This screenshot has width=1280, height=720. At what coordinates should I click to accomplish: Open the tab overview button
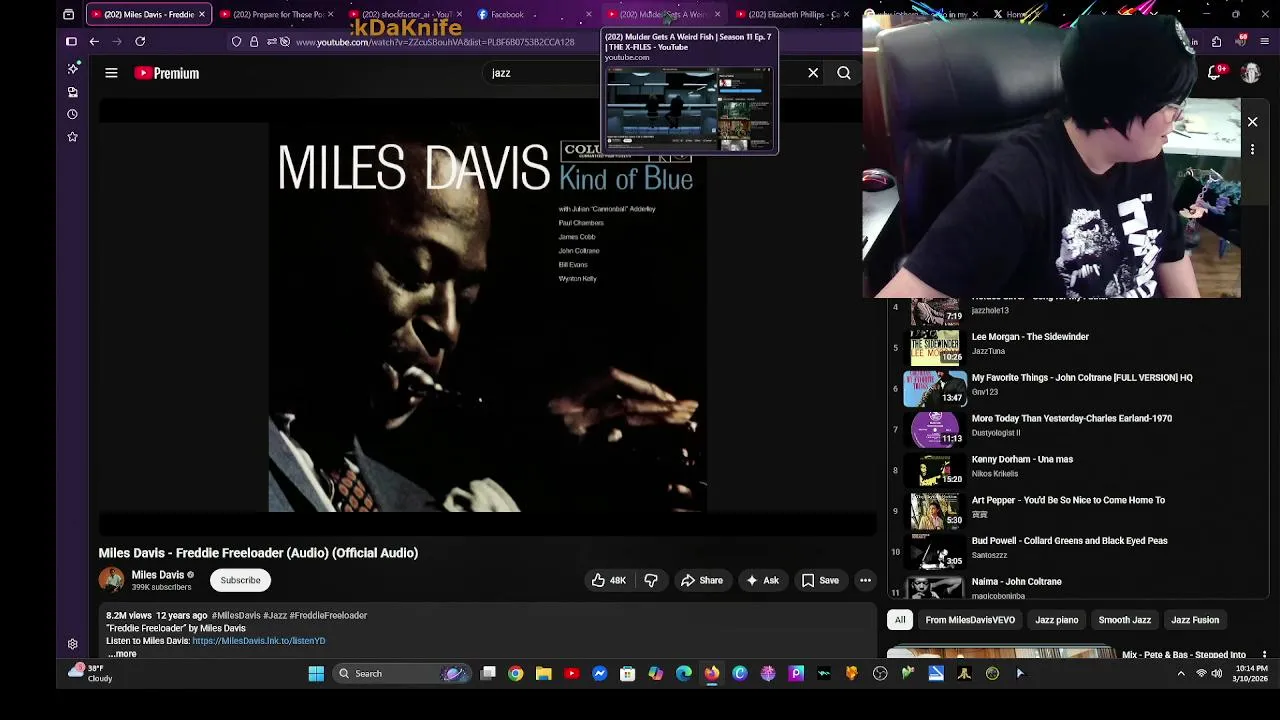[68, 14]
